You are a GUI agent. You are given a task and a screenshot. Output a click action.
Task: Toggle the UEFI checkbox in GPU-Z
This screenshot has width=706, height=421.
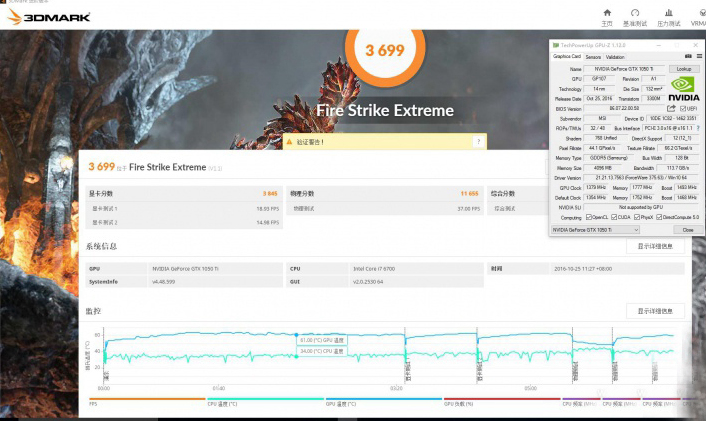click(683, 109)
